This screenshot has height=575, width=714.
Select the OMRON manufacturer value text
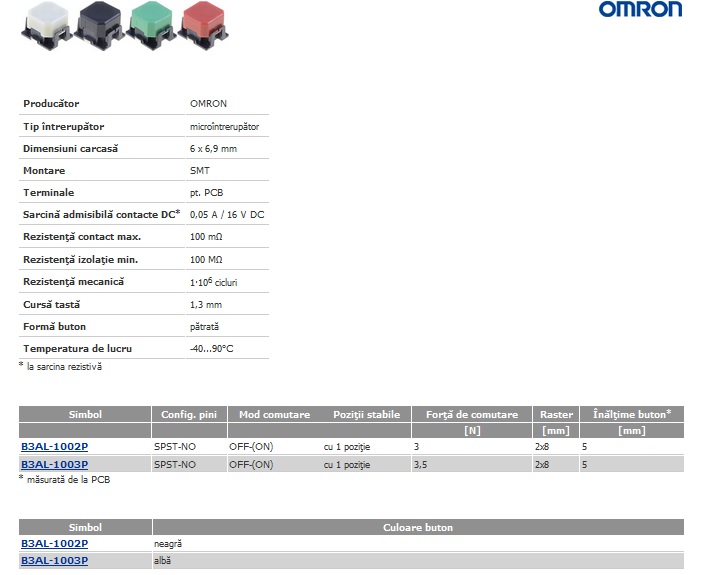pos(208,103)
